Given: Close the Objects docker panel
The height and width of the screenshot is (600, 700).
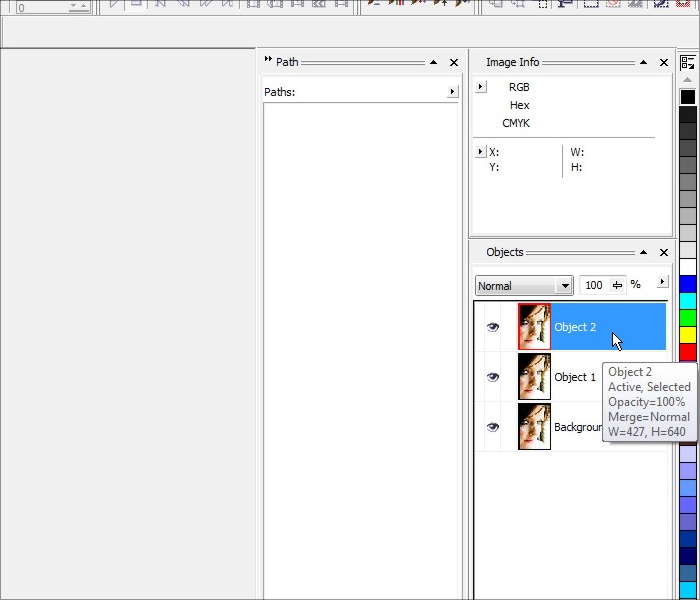Looking at the screenshot, I should tap(663, 252).
